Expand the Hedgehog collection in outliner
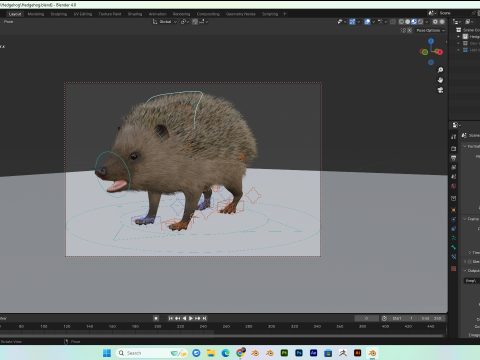Screen dimensions: 480x360 click(x=458, y=37)
